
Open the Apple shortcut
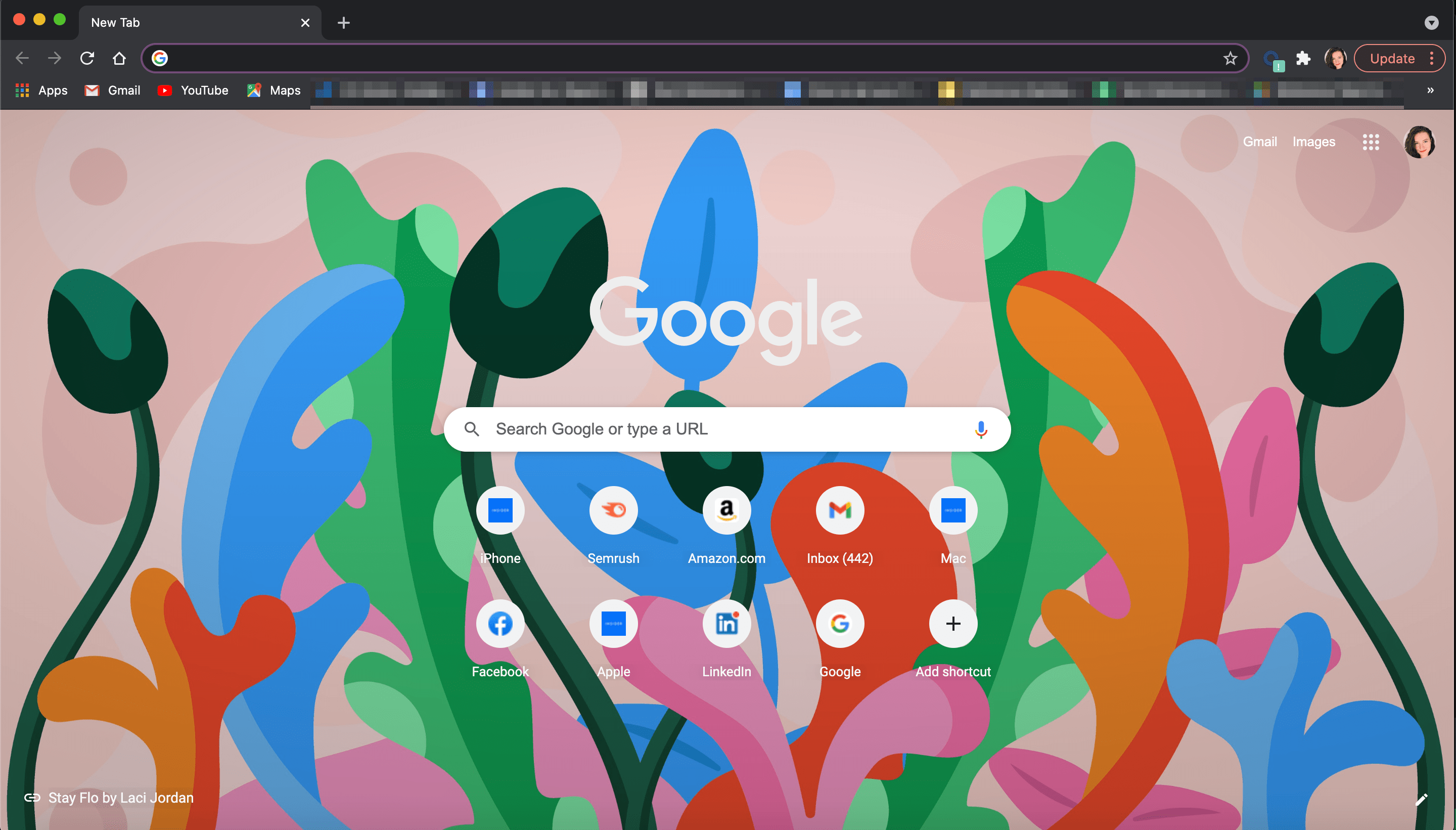click(x=614, y=639)
